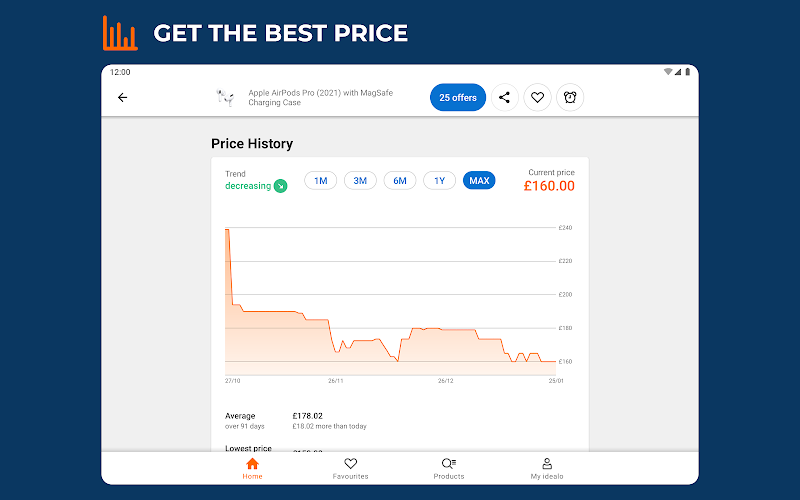Viewport: 800px width, 500px height.
Task: Open the AirPods product thumbnail
Action: pyautogui.click(x=224, y=98)
